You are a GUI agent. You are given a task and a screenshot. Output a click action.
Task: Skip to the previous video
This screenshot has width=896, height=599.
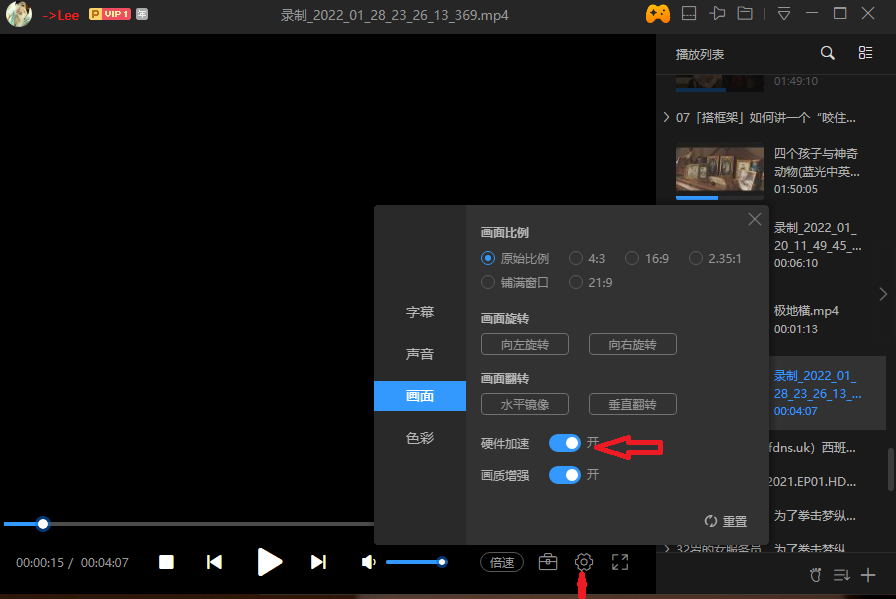coord(214,562)
